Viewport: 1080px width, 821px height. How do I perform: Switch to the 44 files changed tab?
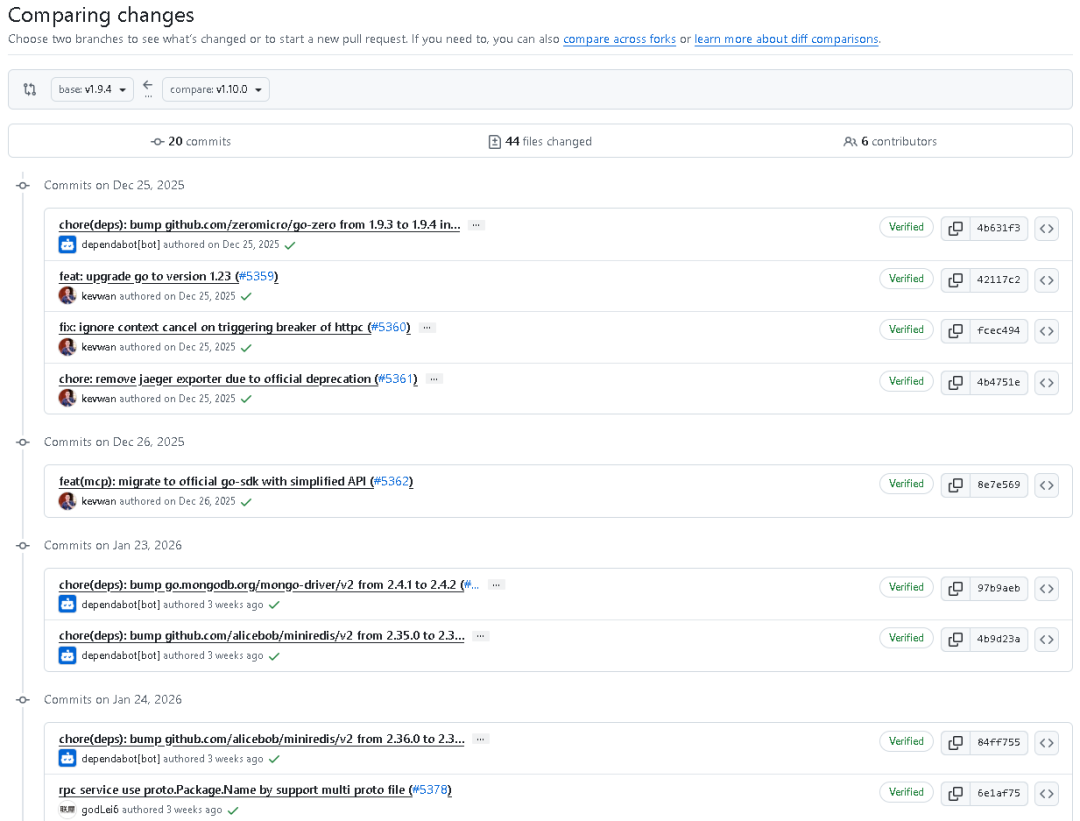[x=540, y=142]
